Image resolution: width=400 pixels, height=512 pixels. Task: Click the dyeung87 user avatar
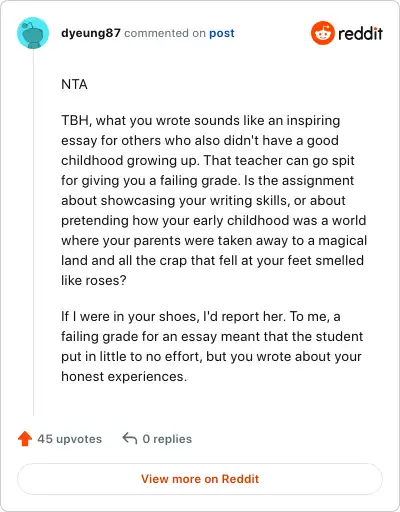click(x=33, y=33)
